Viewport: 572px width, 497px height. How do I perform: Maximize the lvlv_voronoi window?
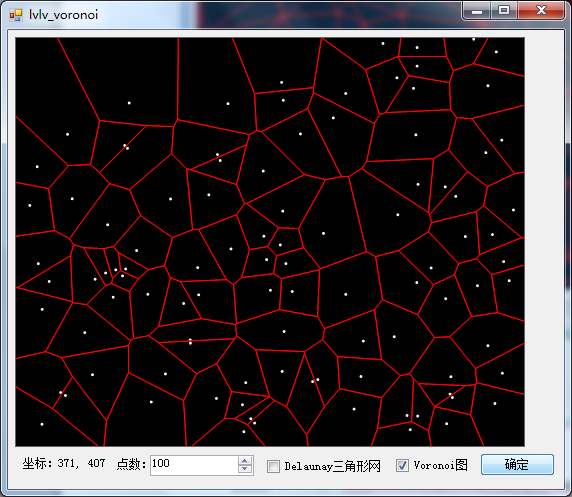pyautogui.click(x=504, y=10)
